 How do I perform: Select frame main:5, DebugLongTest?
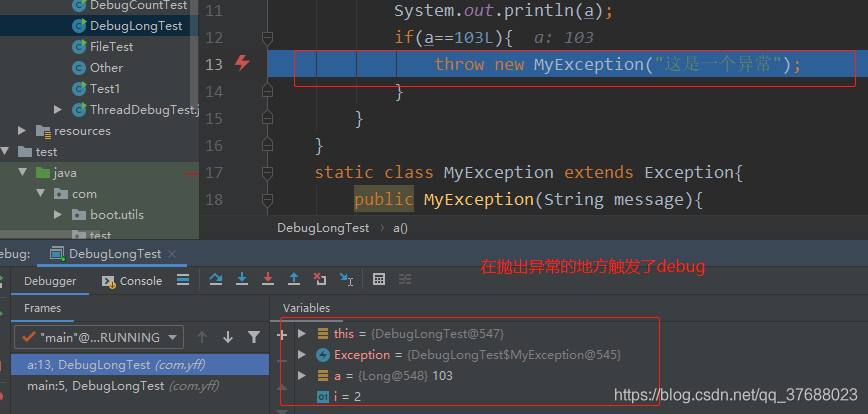140,386
